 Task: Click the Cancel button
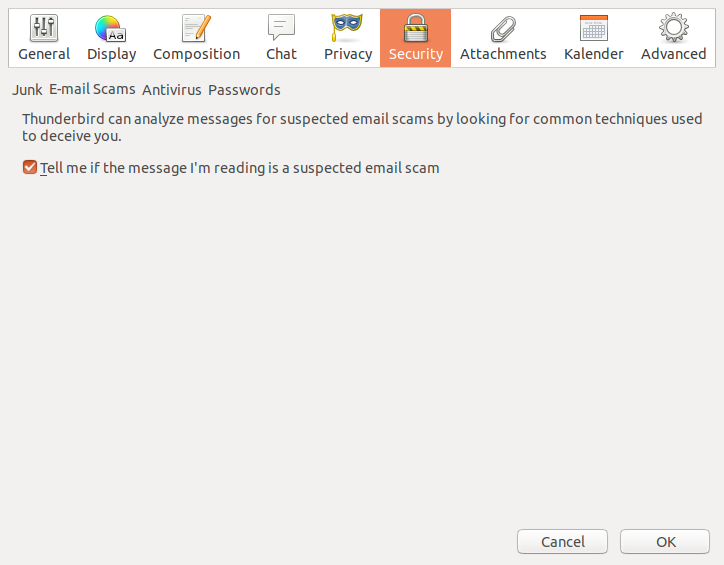coord(562,541)
